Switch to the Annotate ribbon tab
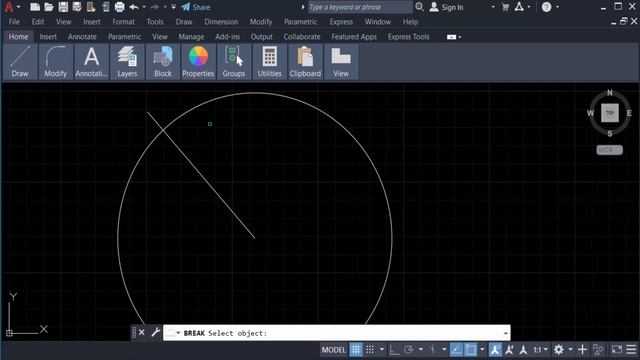This screenshot has width=640, height=360. click(82, 37)
